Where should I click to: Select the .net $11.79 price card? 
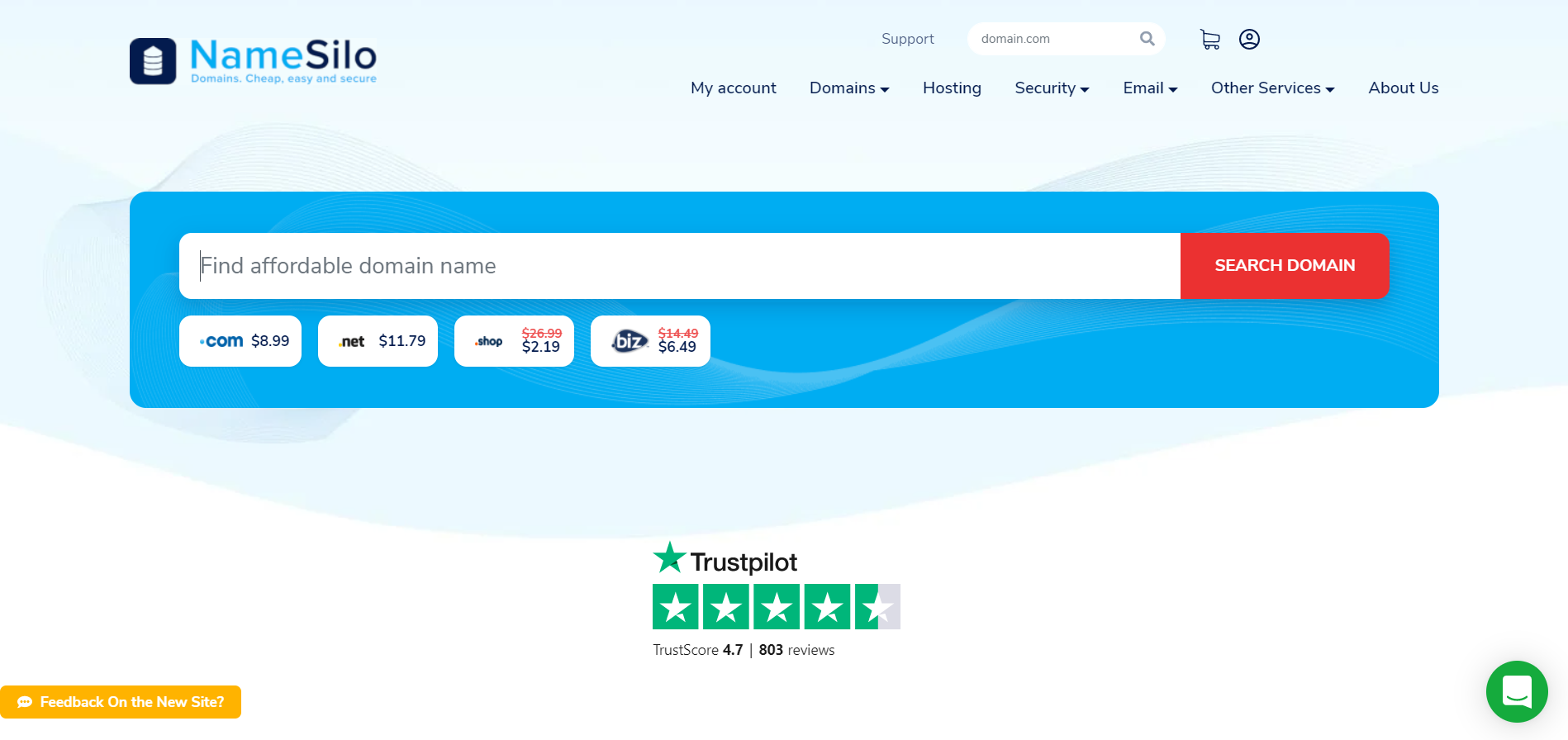coord(378,341)
